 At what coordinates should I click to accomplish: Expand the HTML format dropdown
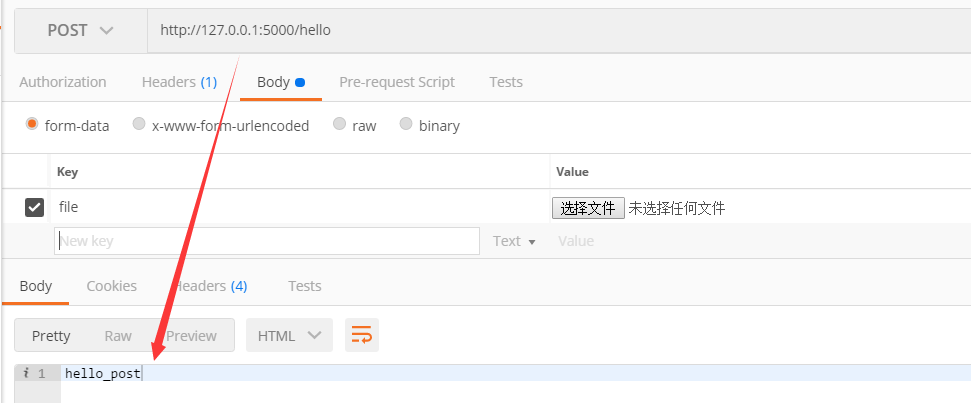(x=289, y=335)
